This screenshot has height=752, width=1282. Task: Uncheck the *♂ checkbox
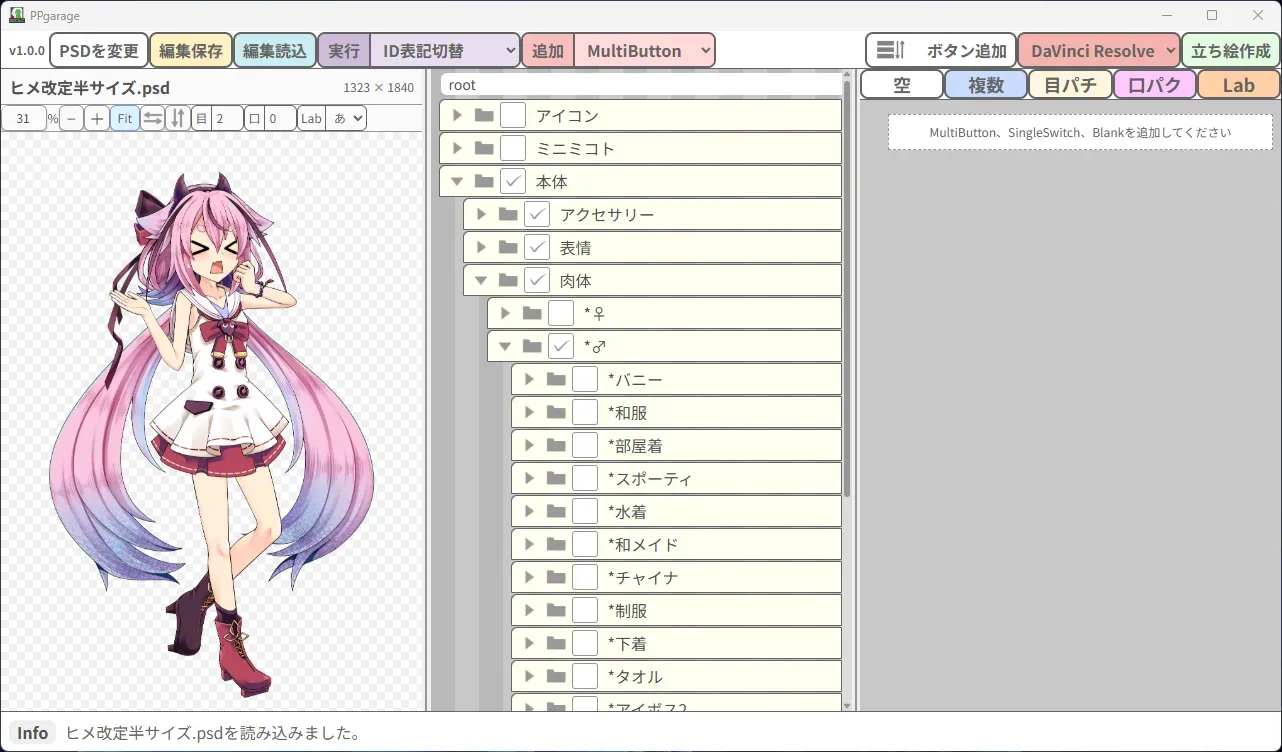tap(561, 346)
